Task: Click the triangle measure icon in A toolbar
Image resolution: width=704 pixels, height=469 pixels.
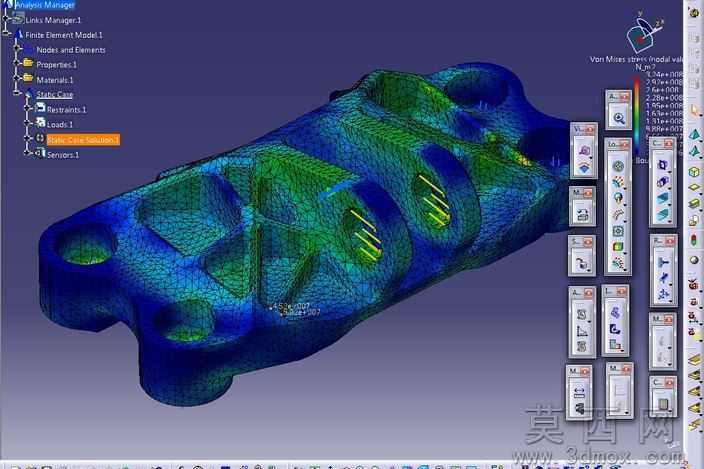Action: click(x=582, y=331)
